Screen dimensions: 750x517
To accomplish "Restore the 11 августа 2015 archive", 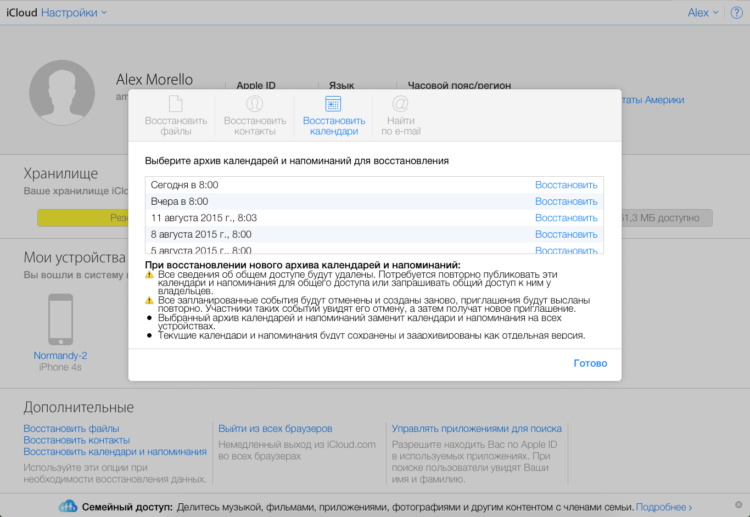I will point(566,218).
